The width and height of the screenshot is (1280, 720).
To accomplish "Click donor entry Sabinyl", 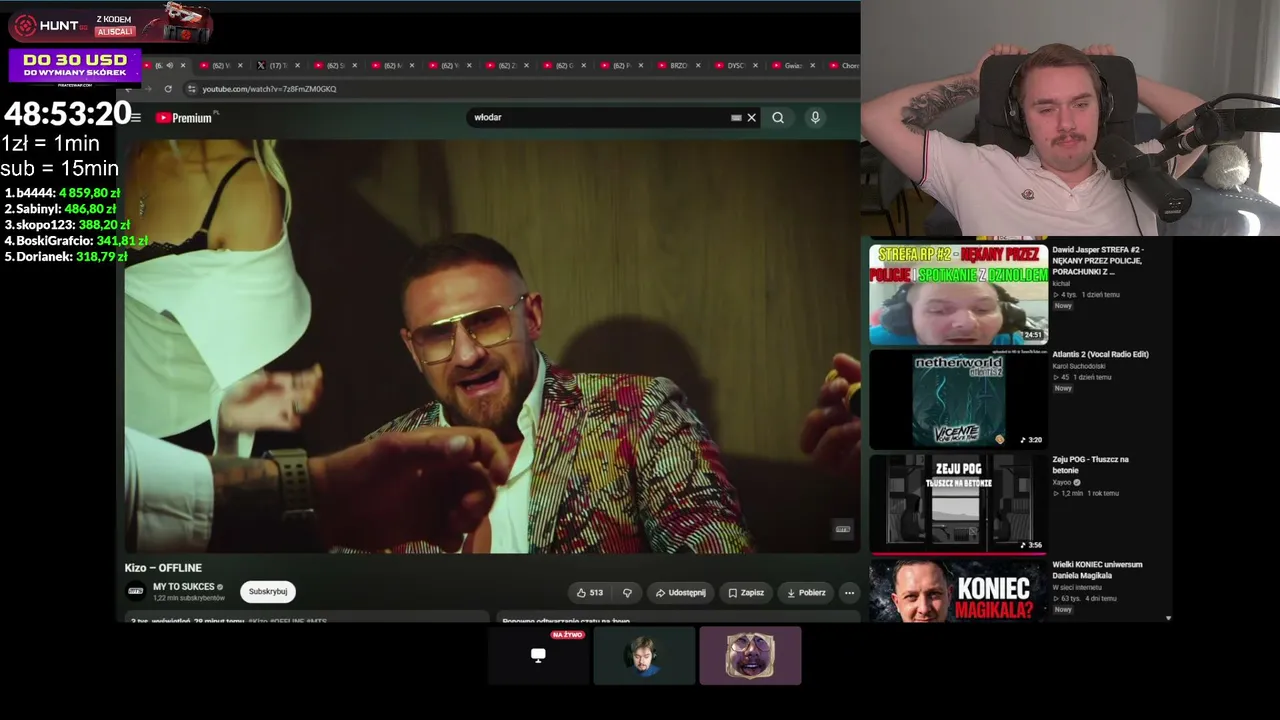I will [60, 209].
